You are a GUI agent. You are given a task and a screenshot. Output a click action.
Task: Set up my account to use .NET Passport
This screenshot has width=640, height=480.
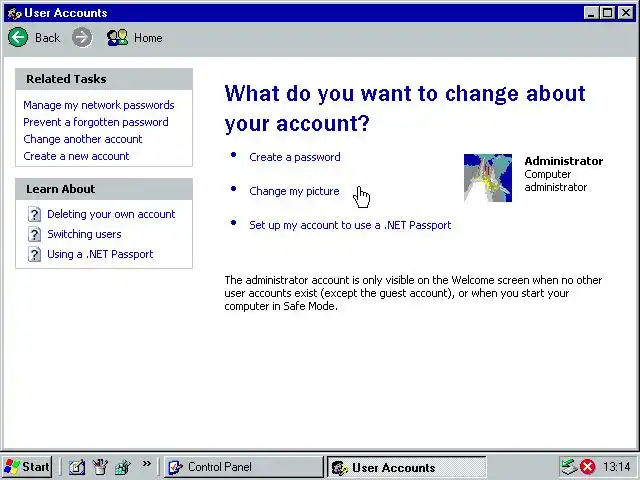tap(350, 225)
